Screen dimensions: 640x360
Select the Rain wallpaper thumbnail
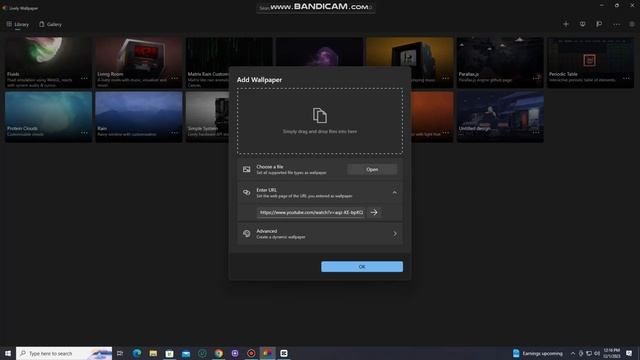click(x=139, y=117)
